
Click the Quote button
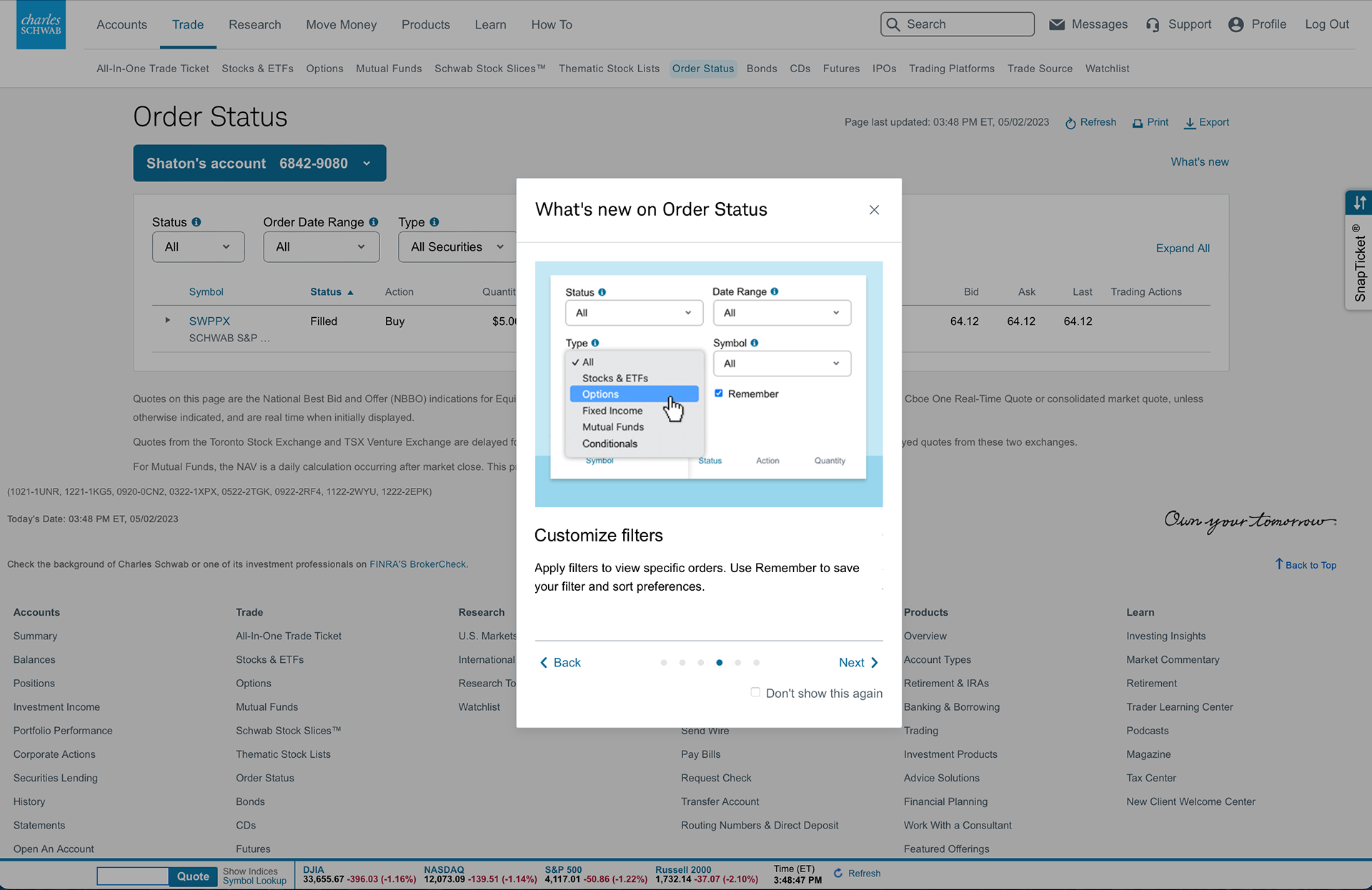[x=193, y=876]
